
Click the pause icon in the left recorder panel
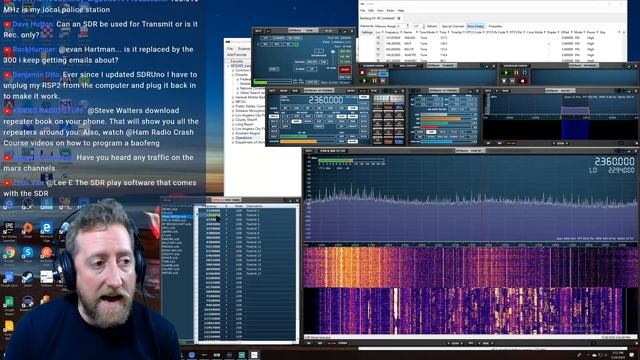pos(374,81)
